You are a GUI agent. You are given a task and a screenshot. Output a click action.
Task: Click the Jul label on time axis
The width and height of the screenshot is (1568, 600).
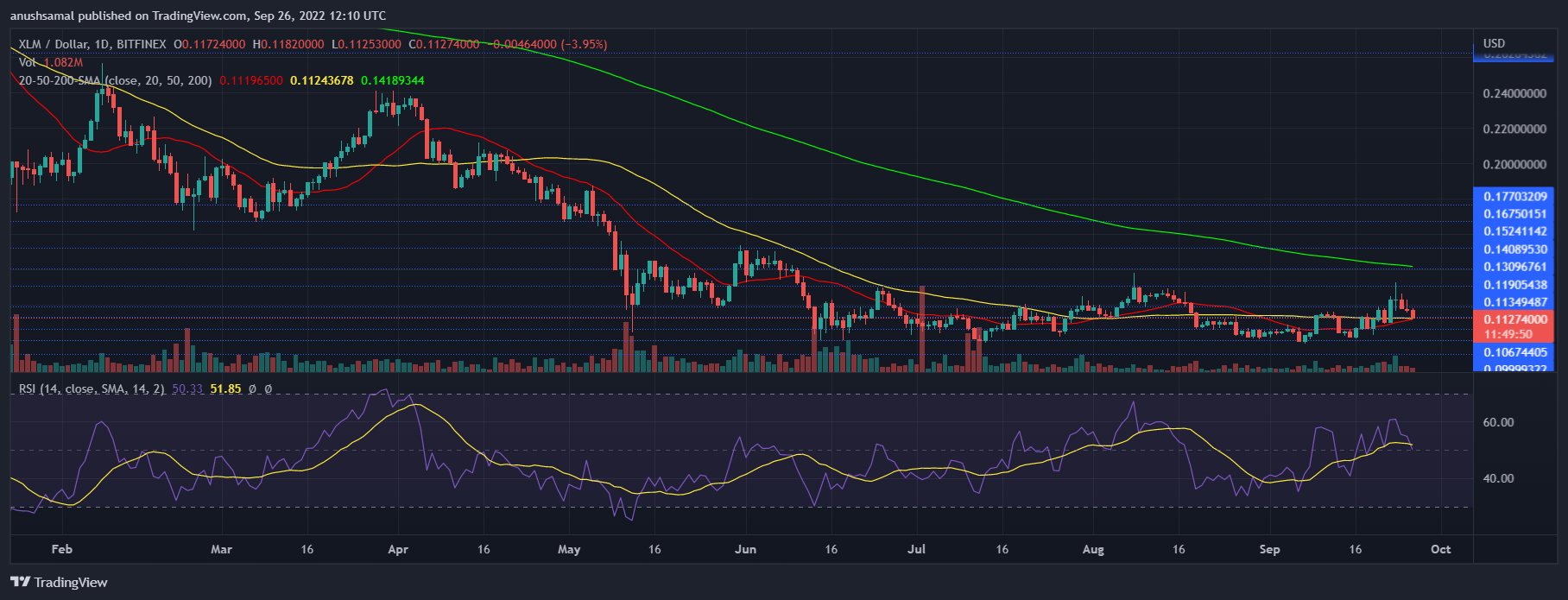917,549
